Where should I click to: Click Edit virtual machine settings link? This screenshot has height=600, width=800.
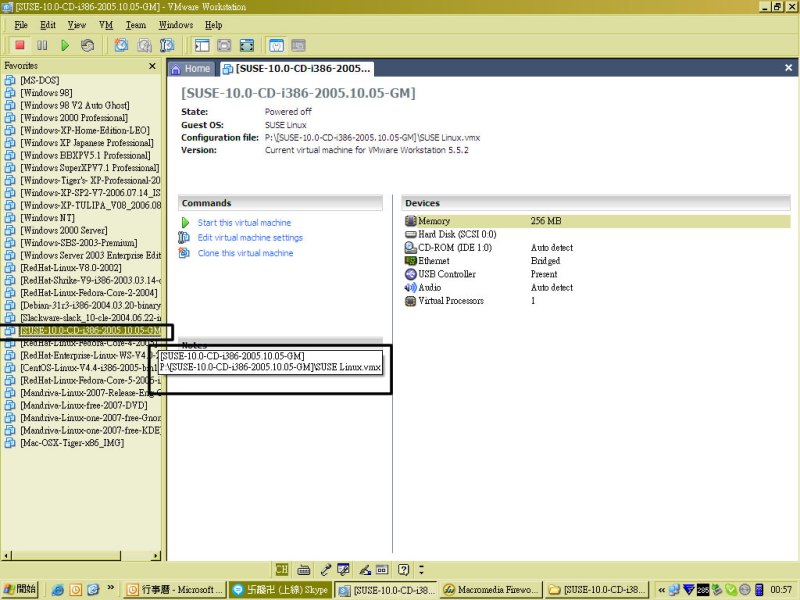tap(250, 237)
